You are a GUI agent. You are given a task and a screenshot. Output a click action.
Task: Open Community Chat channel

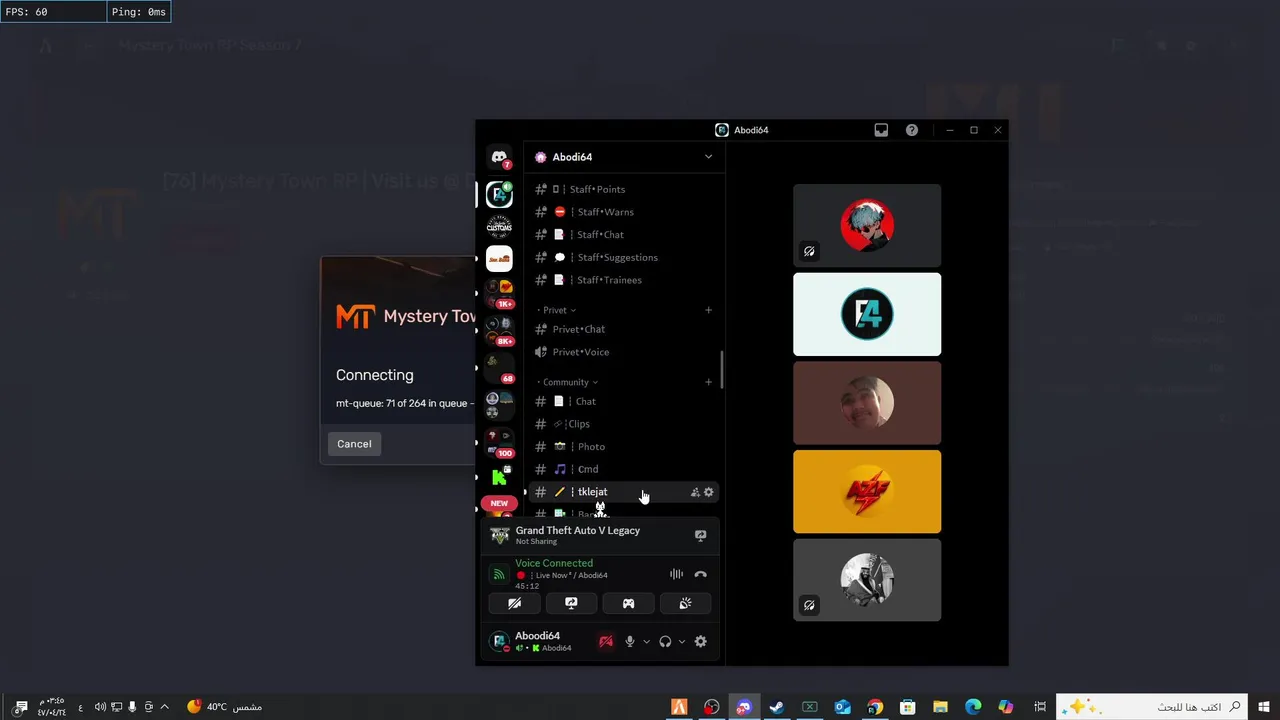pyautogui.click(x=622, y=401)
